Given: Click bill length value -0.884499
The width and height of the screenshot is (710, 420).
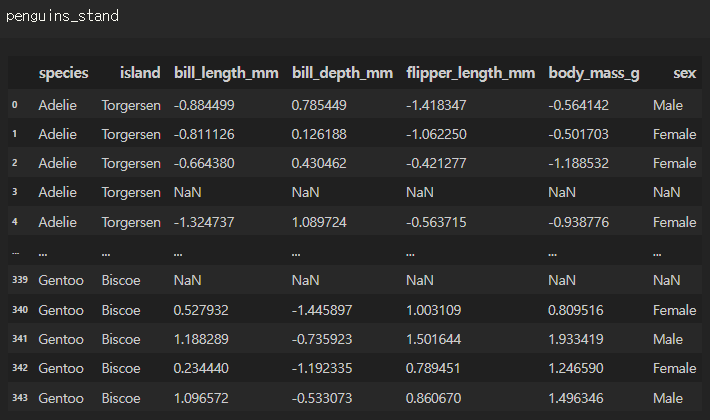Looking at the screenshot, I should point(204,105).
